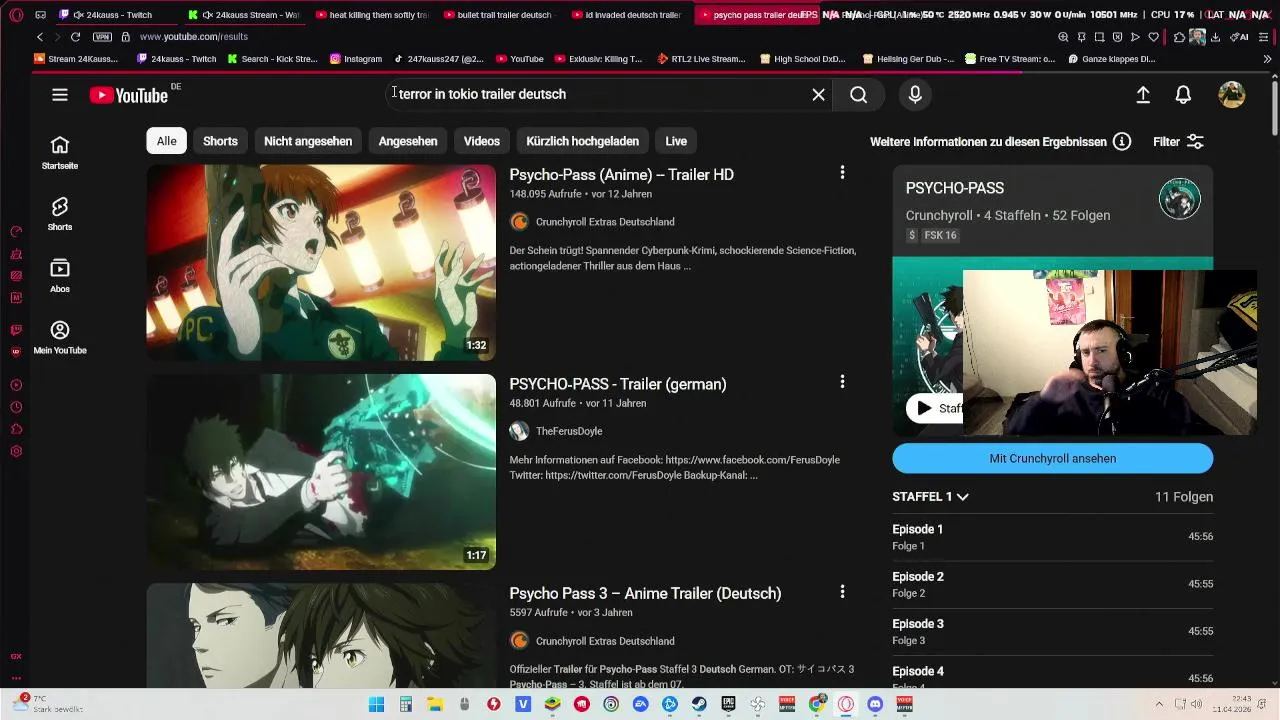1280x720 pixels.
Task: Click the info icon beside Weitere Informationen
Action: pos(1122,141)
